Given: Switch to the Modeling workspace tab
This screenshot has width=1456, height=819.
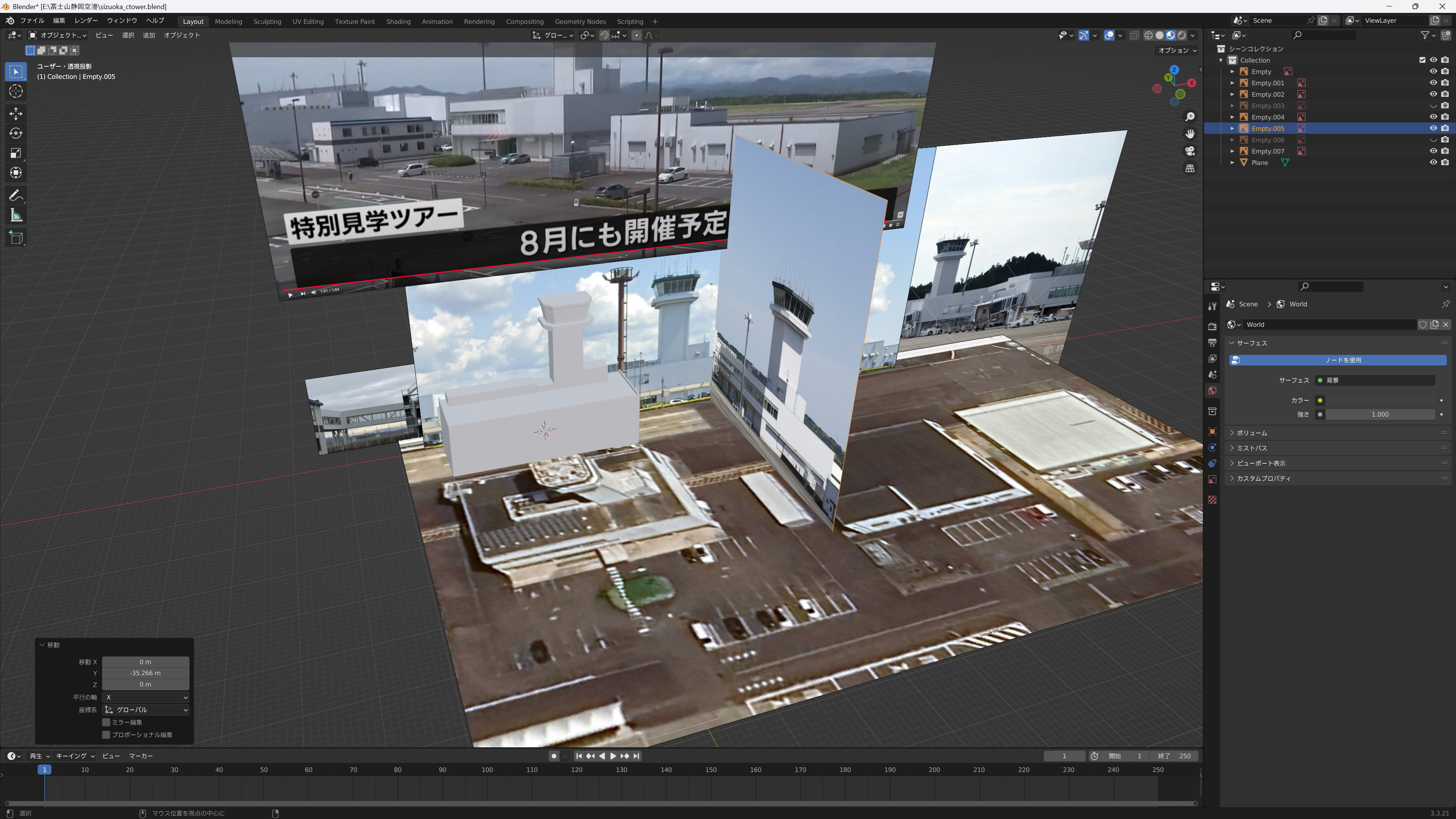Looking at the screenshot, I should pos(228,22).
